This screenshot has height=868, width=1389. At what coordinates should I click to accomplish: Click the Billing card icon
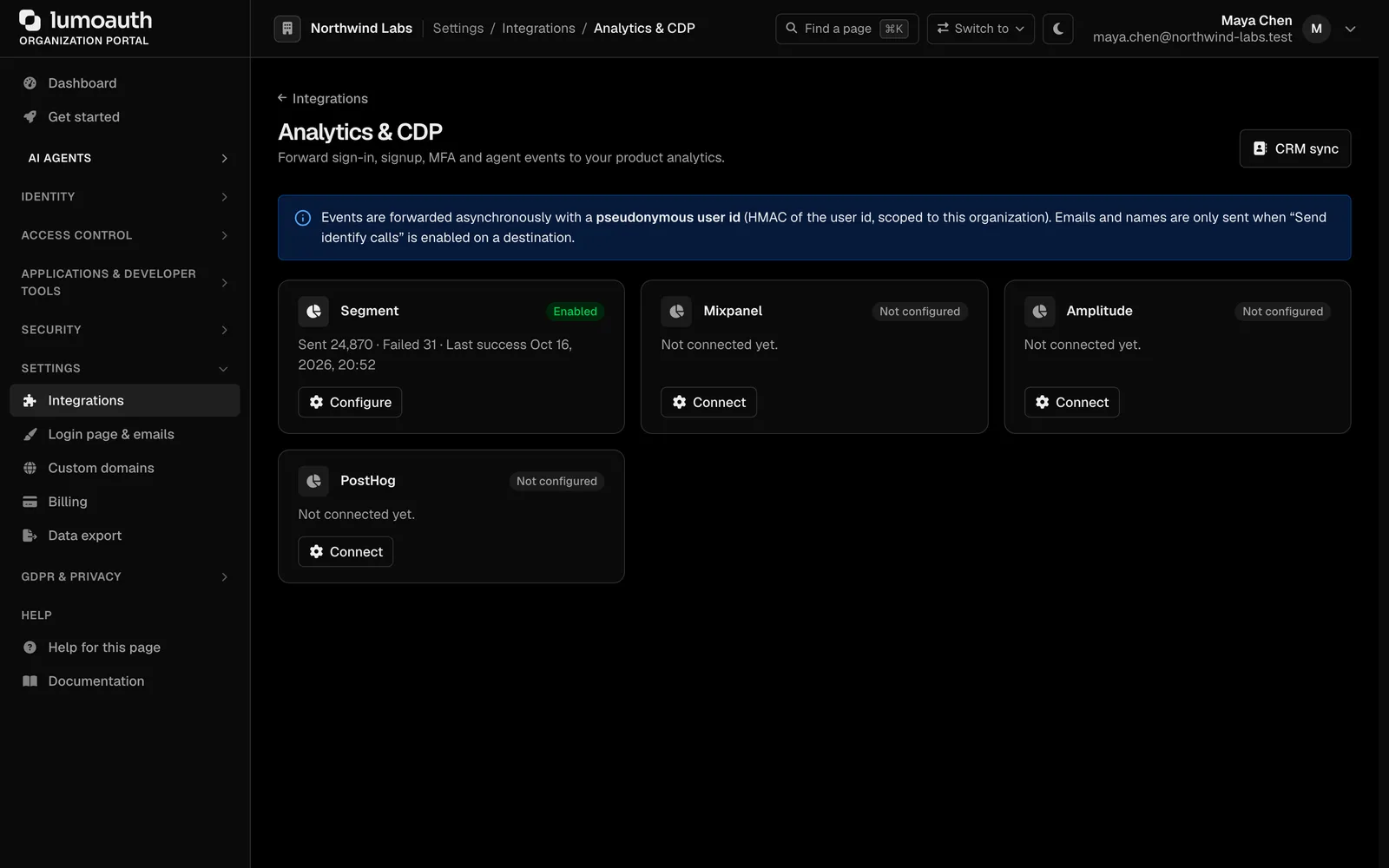pyautogui.click(x=30, y=502)
